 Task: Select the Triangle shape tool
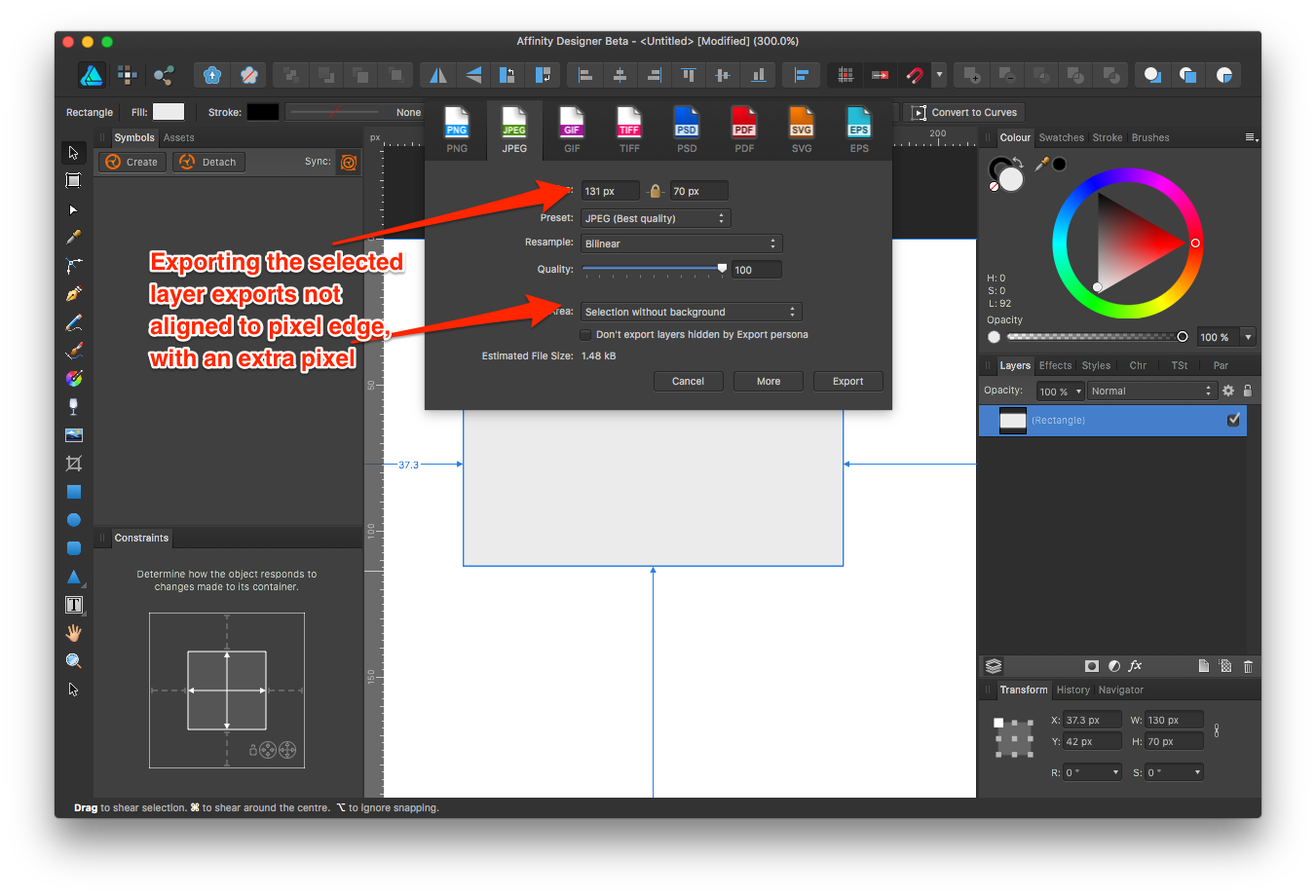73,577
